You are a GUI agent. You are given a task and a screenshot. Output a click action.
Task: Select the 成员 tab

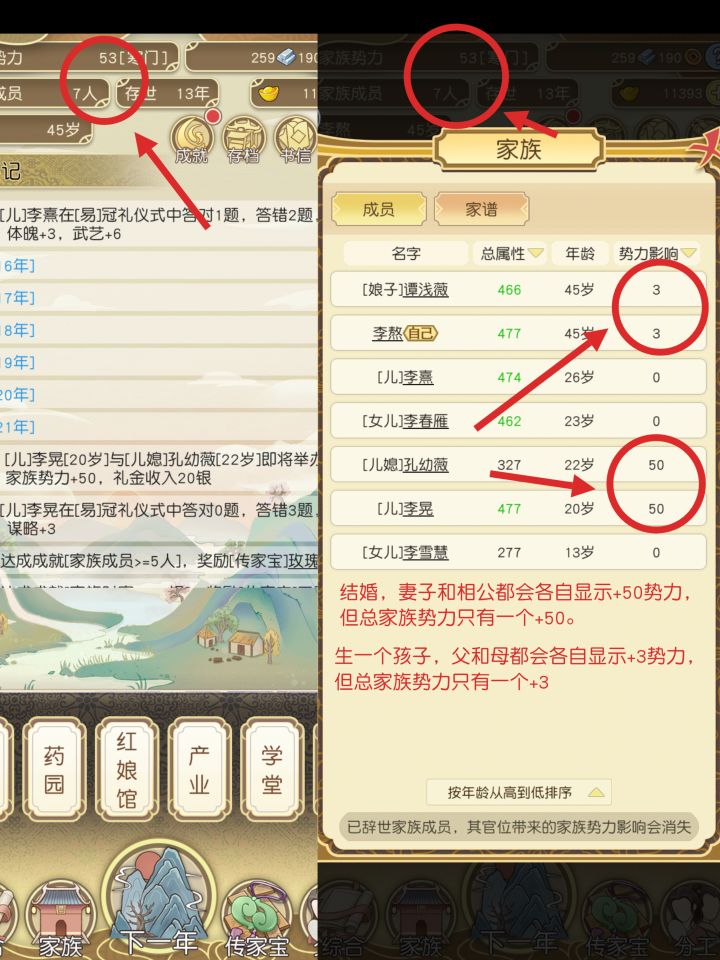378,209
